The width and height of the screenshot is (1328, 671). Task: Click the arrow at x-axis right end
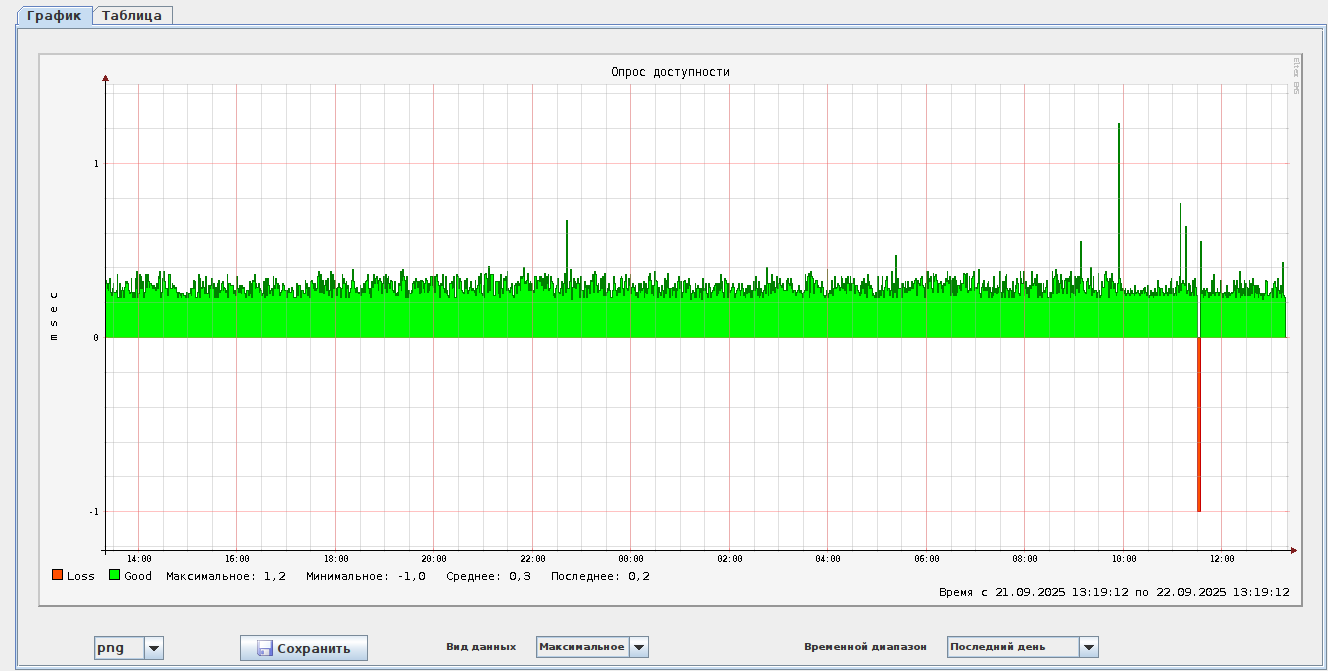pyautogui.click(x=1293, y=550)
